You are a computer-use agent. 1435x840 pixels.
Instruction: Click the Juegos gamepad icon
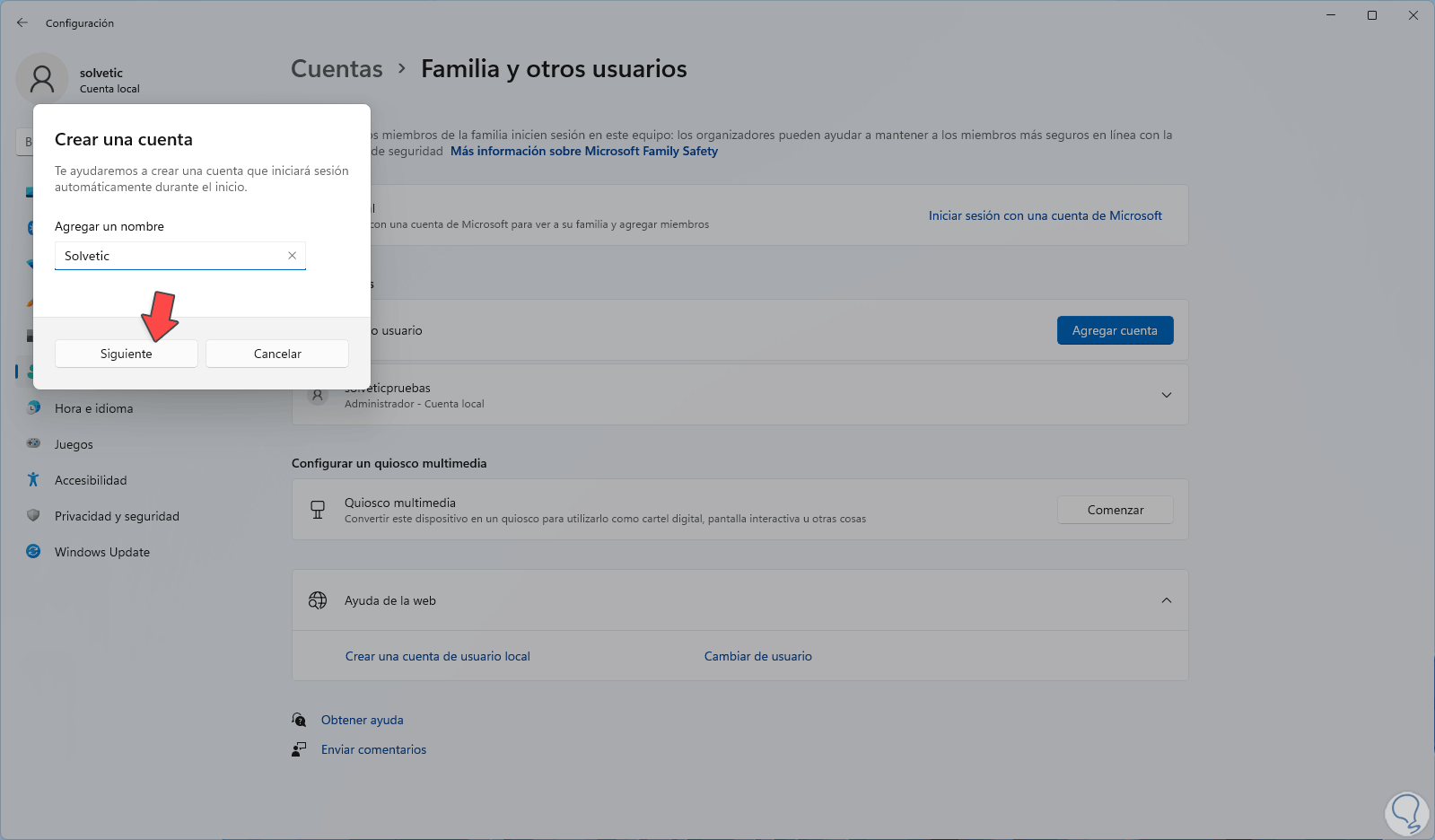click(x=33, y=443)
